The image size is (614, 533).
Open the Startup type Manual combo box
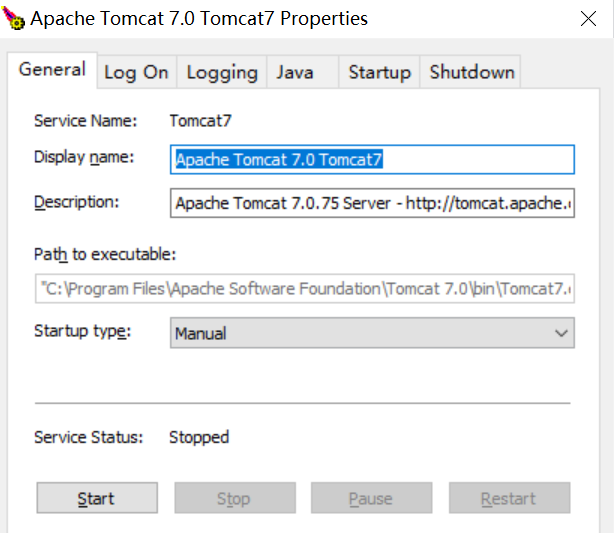(372, 333)
